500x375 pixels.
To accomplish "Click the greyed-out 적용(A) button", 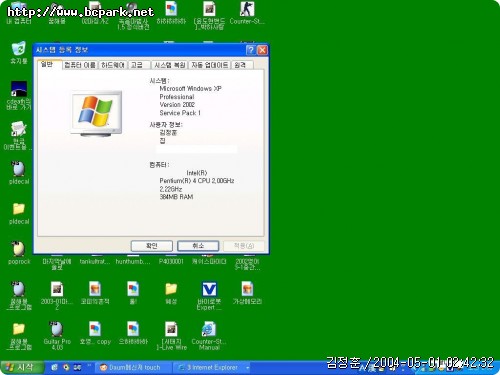I will 244,246.
